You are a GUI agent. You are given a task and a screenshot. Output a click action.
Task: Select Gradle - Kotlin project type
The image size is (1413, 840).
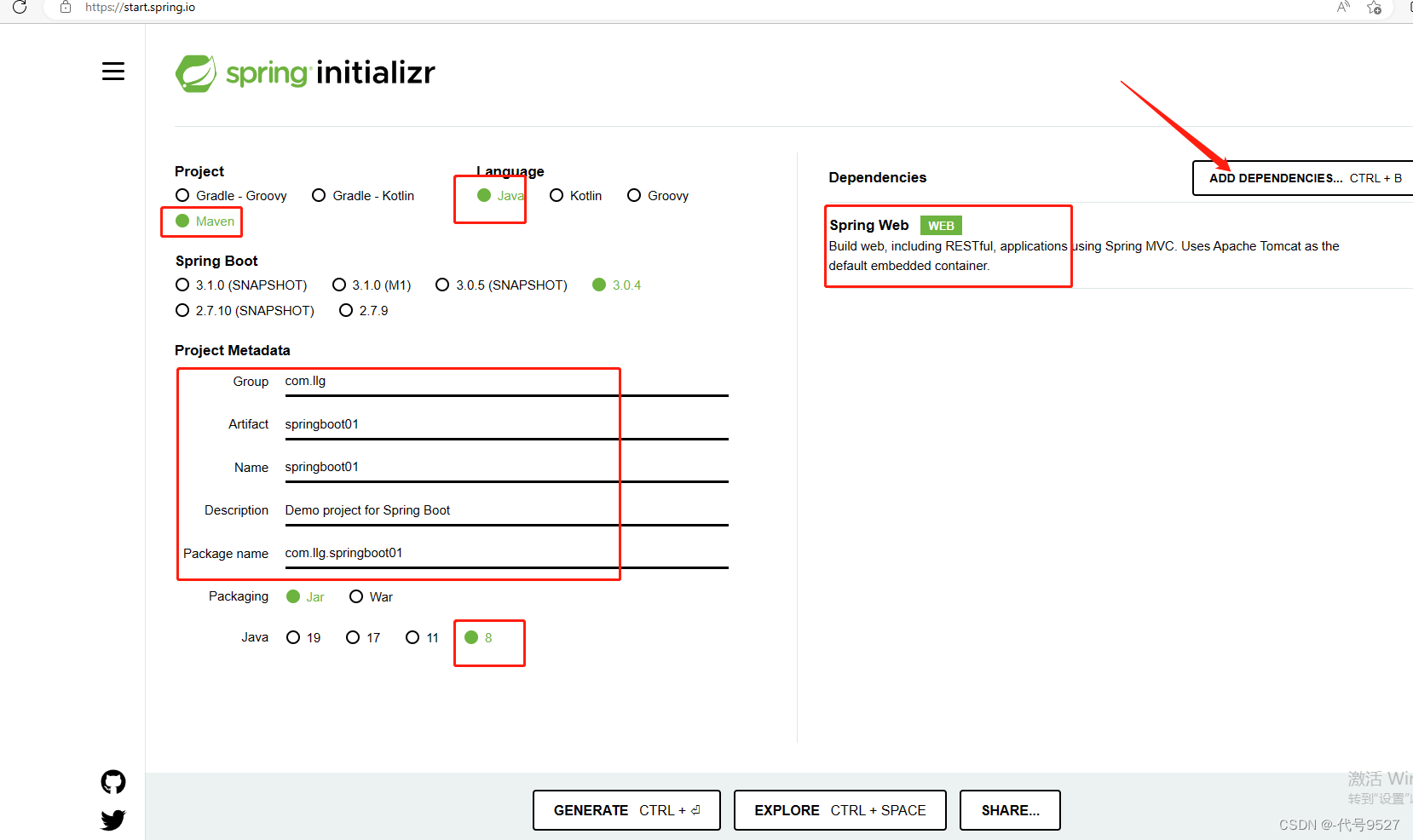click(363, 196)
